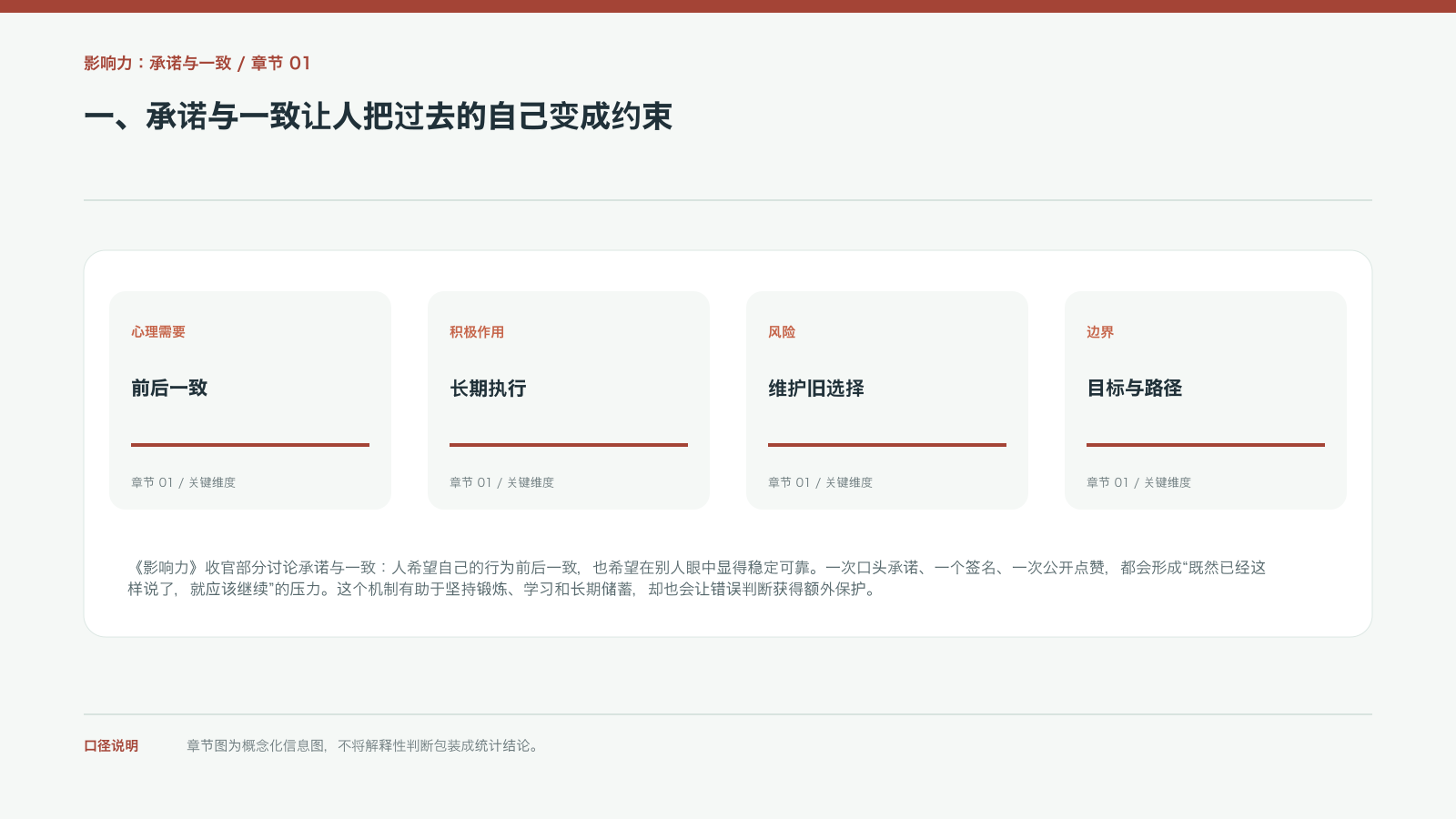Click the paragraph beginning '《影响力》收官部分讨论'
1456x819 pixels.
697,578
